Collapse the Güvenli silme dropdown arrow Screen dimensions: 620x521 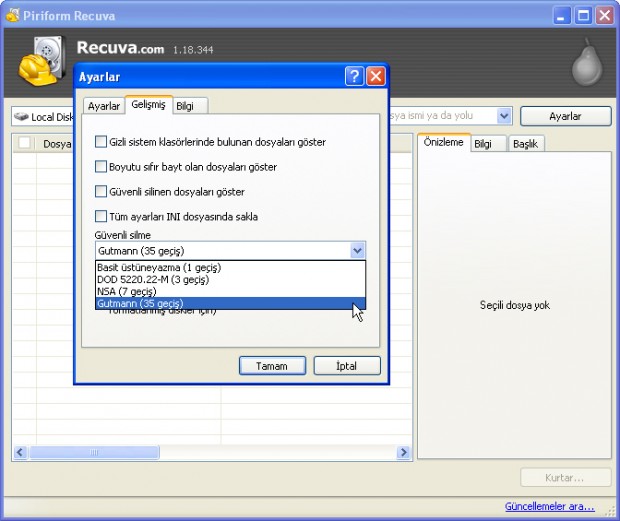click(357, 251)
